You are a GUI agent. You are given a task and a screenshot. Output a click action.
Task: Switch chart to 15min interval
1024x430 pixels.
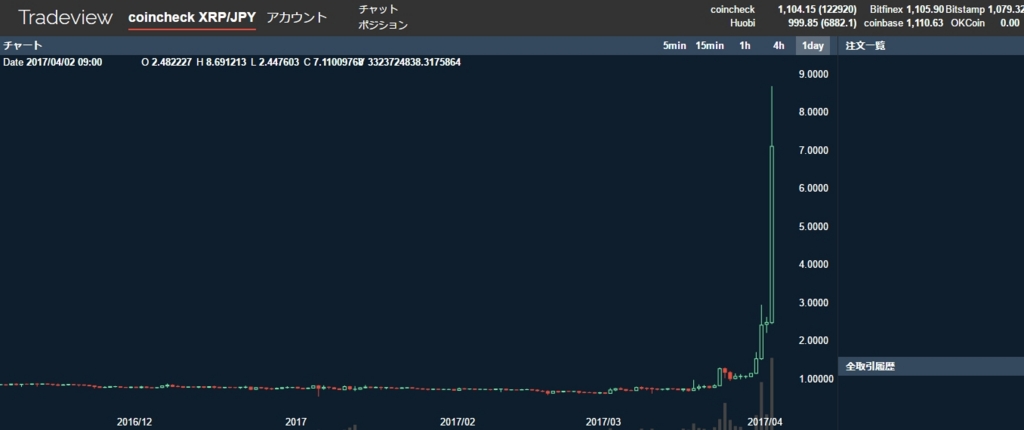tap(709, 46)
